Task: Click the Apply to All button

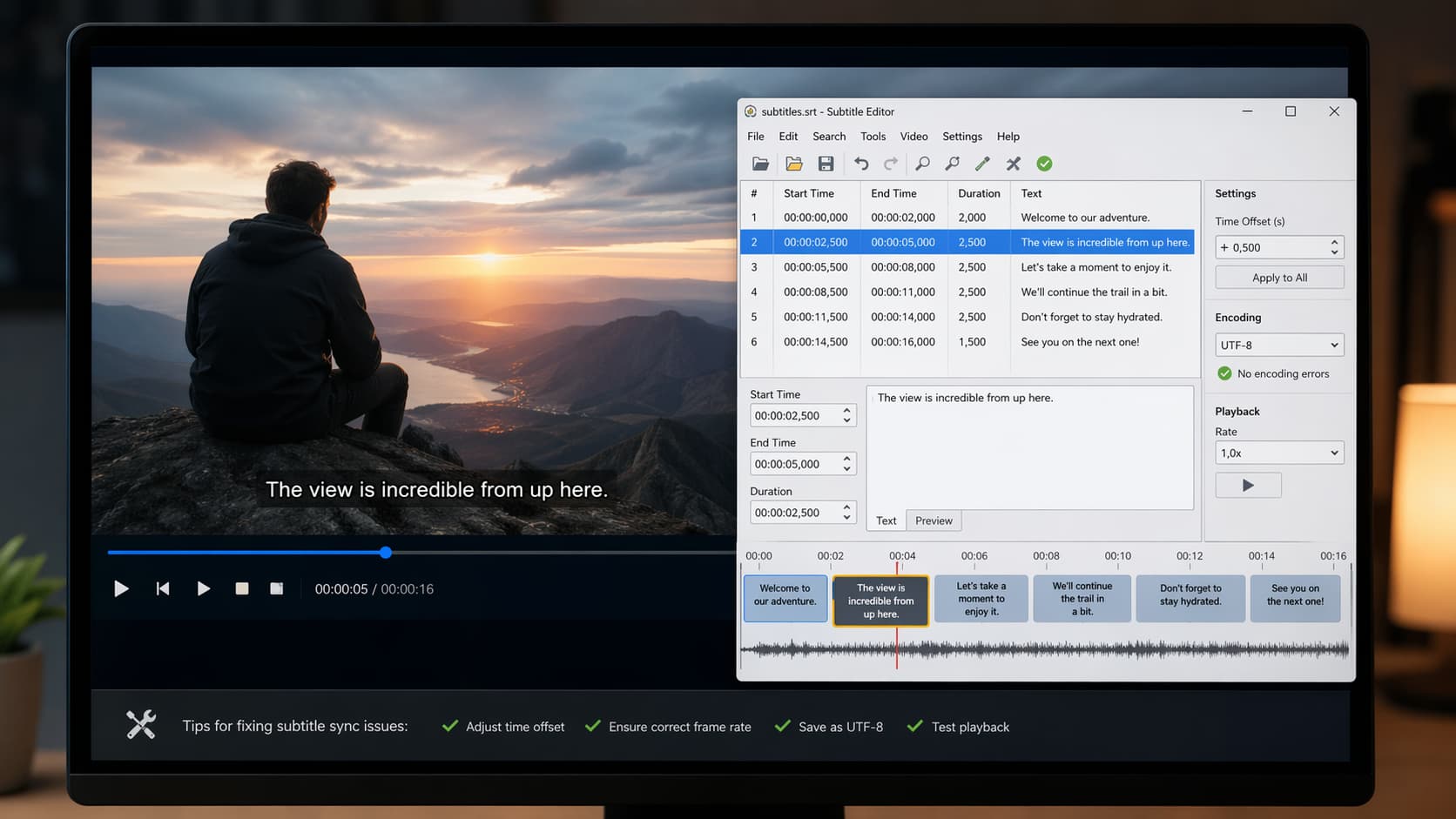Action: pos(1279,278)
